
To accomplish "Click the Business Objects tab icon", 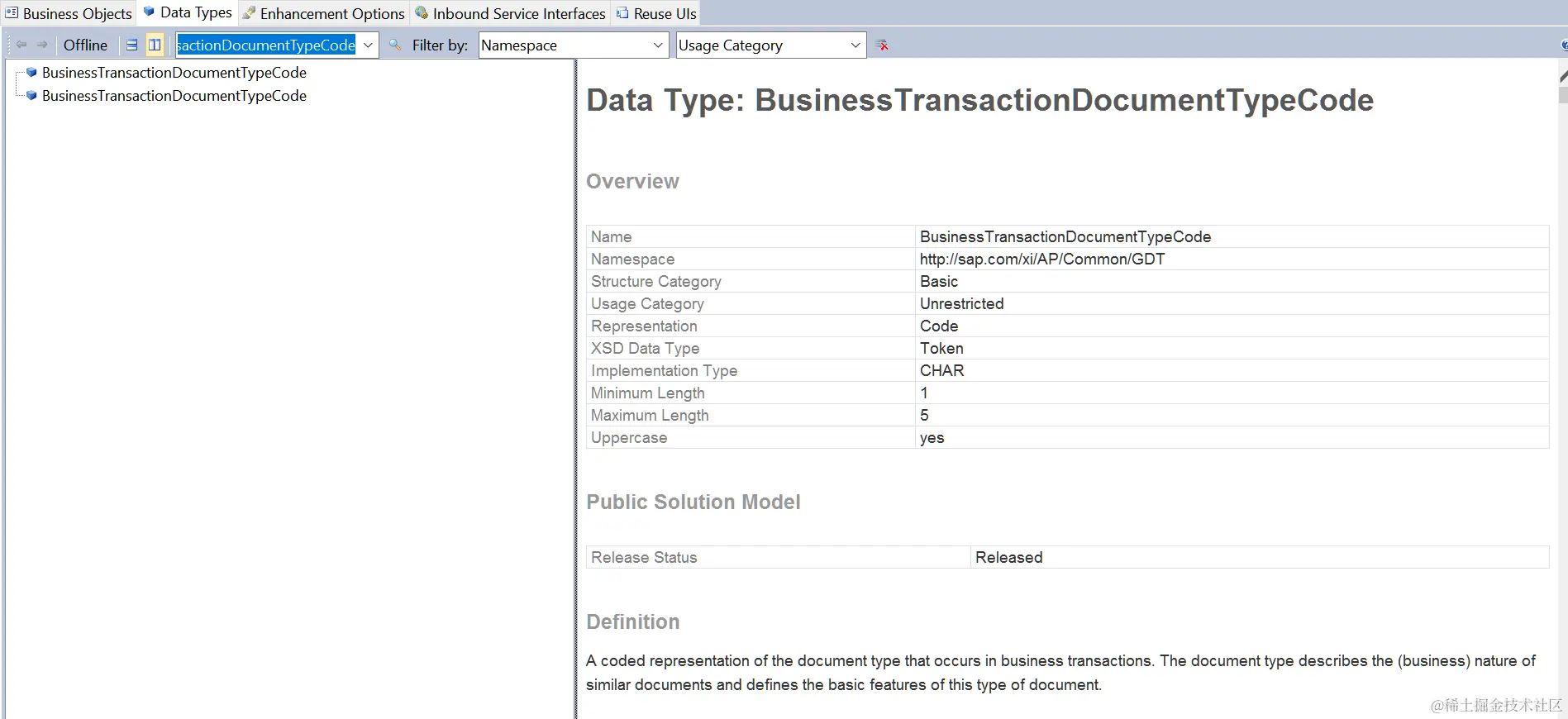I will click(12, 13).
